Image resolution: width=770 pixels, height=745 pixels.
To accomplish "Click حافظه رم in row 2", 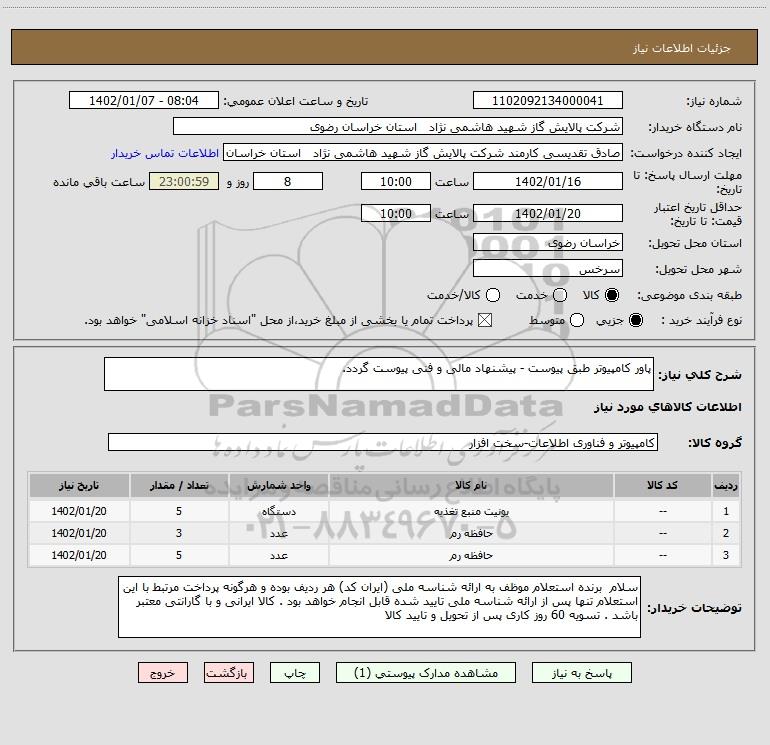I will point(471,533).
